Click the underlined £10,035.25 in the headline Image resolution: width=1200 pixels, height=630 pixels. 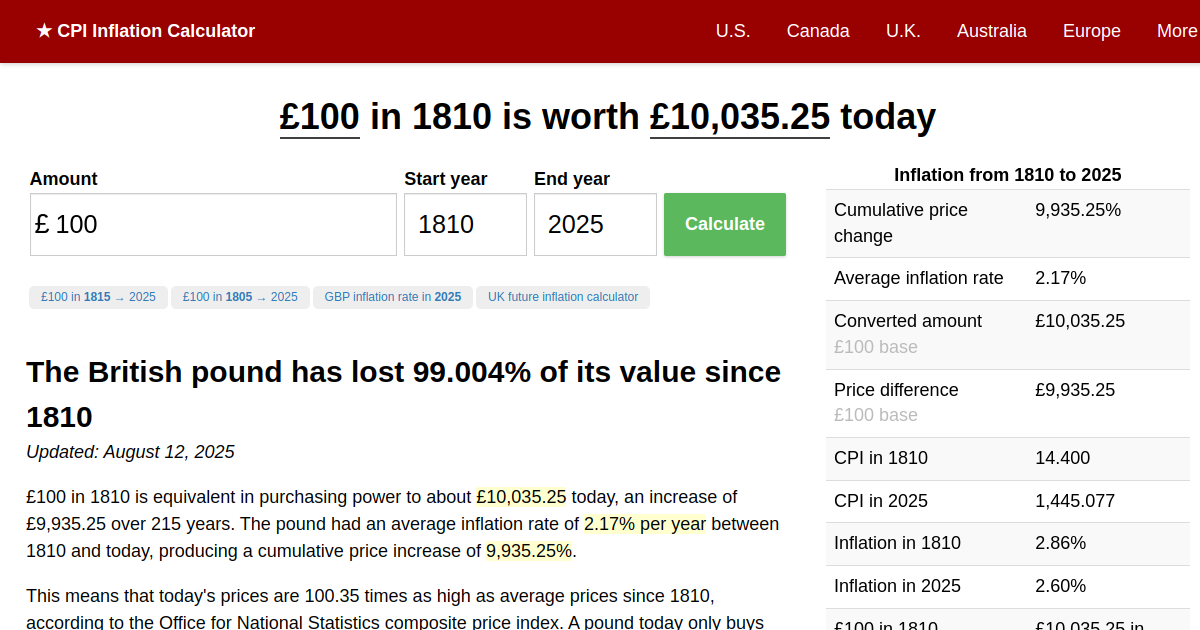(x=740, y=117)
